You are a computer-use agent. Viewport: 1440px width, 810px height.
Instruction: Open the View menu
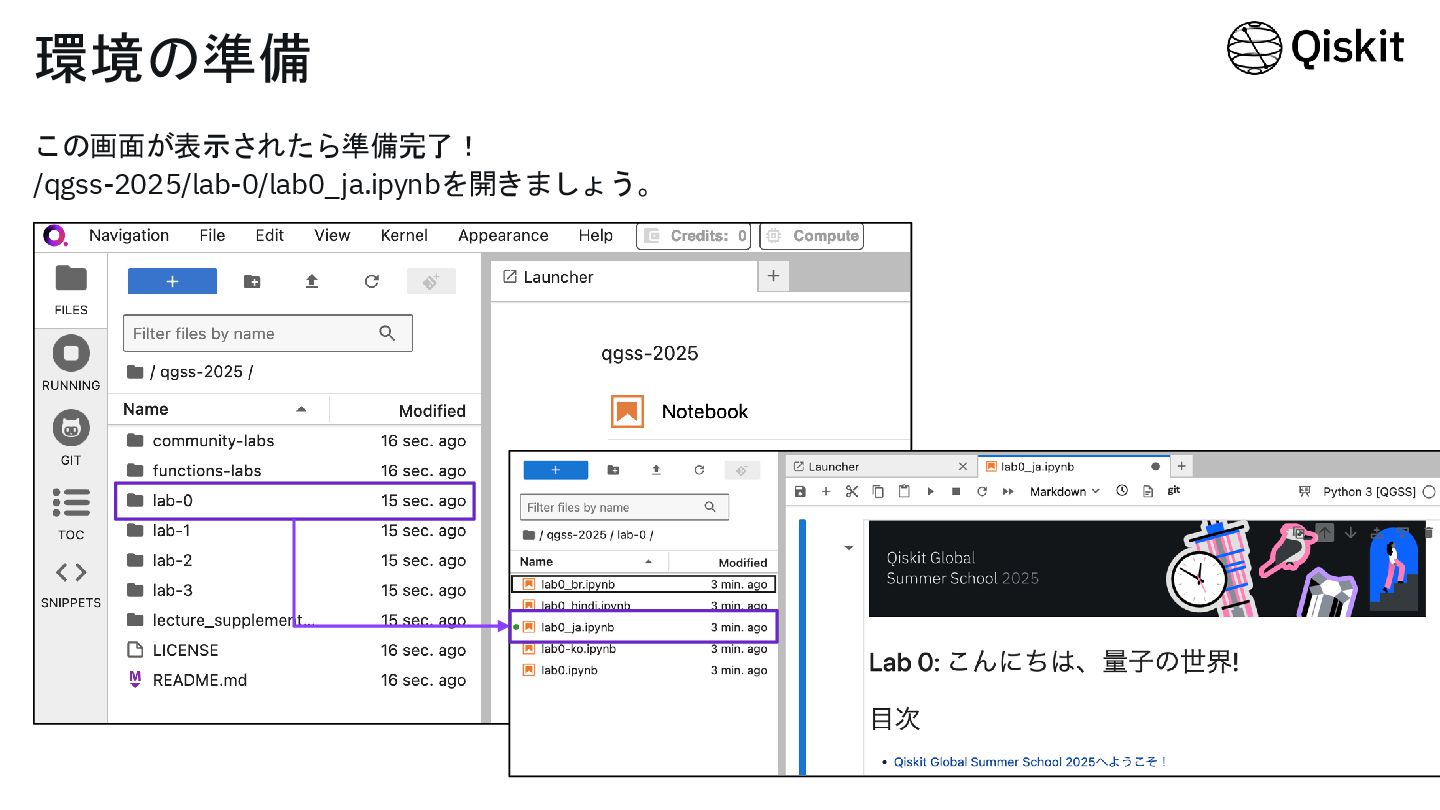click(332, 236)
